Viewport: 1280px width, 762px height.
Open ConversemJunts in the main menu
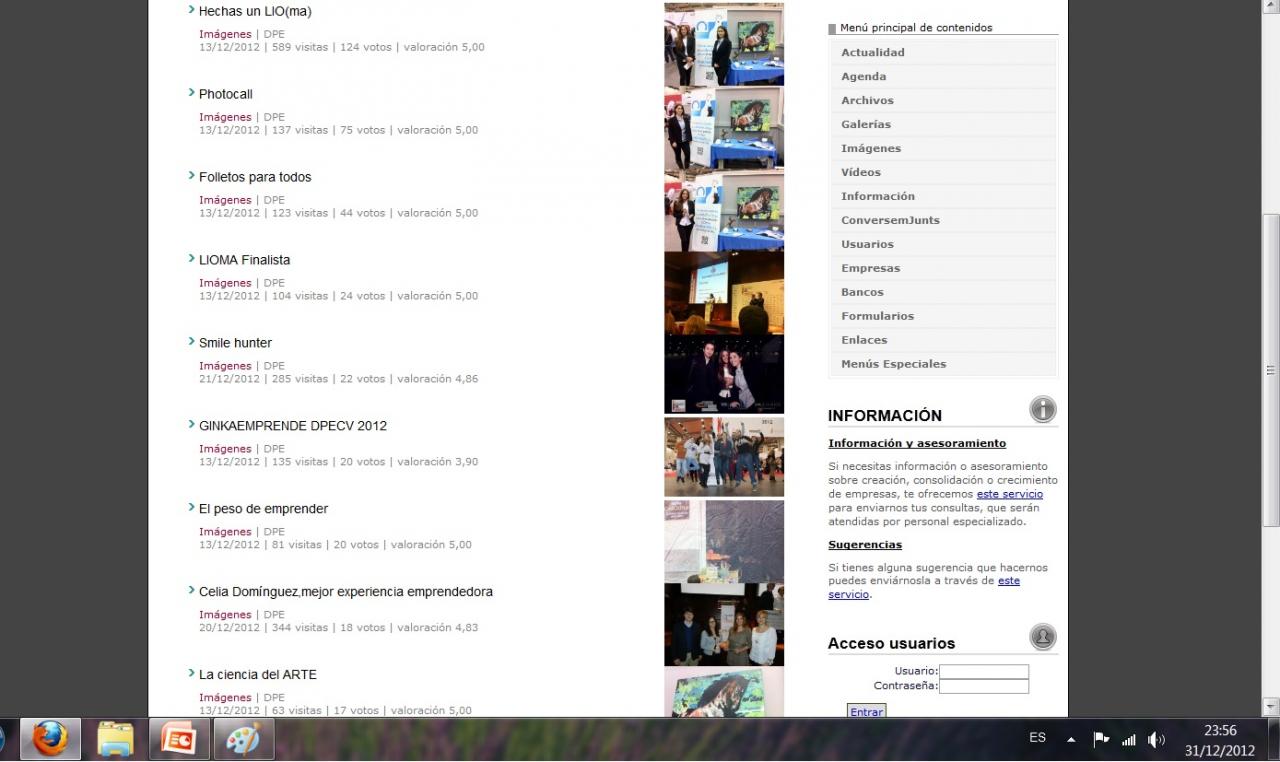tap(943, 220)
